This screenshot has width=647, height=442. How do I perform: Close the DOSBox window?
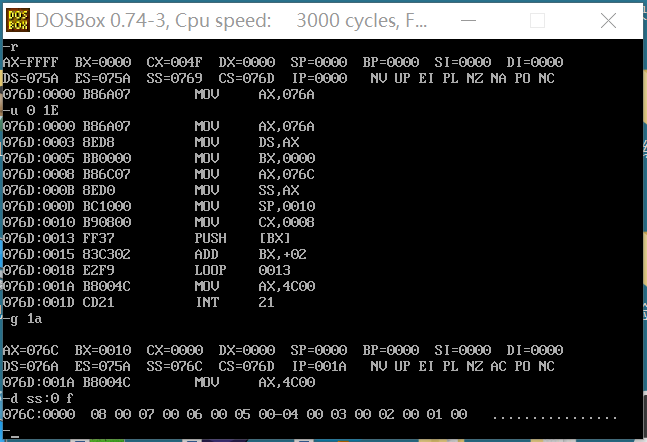[x=608, y=20]
